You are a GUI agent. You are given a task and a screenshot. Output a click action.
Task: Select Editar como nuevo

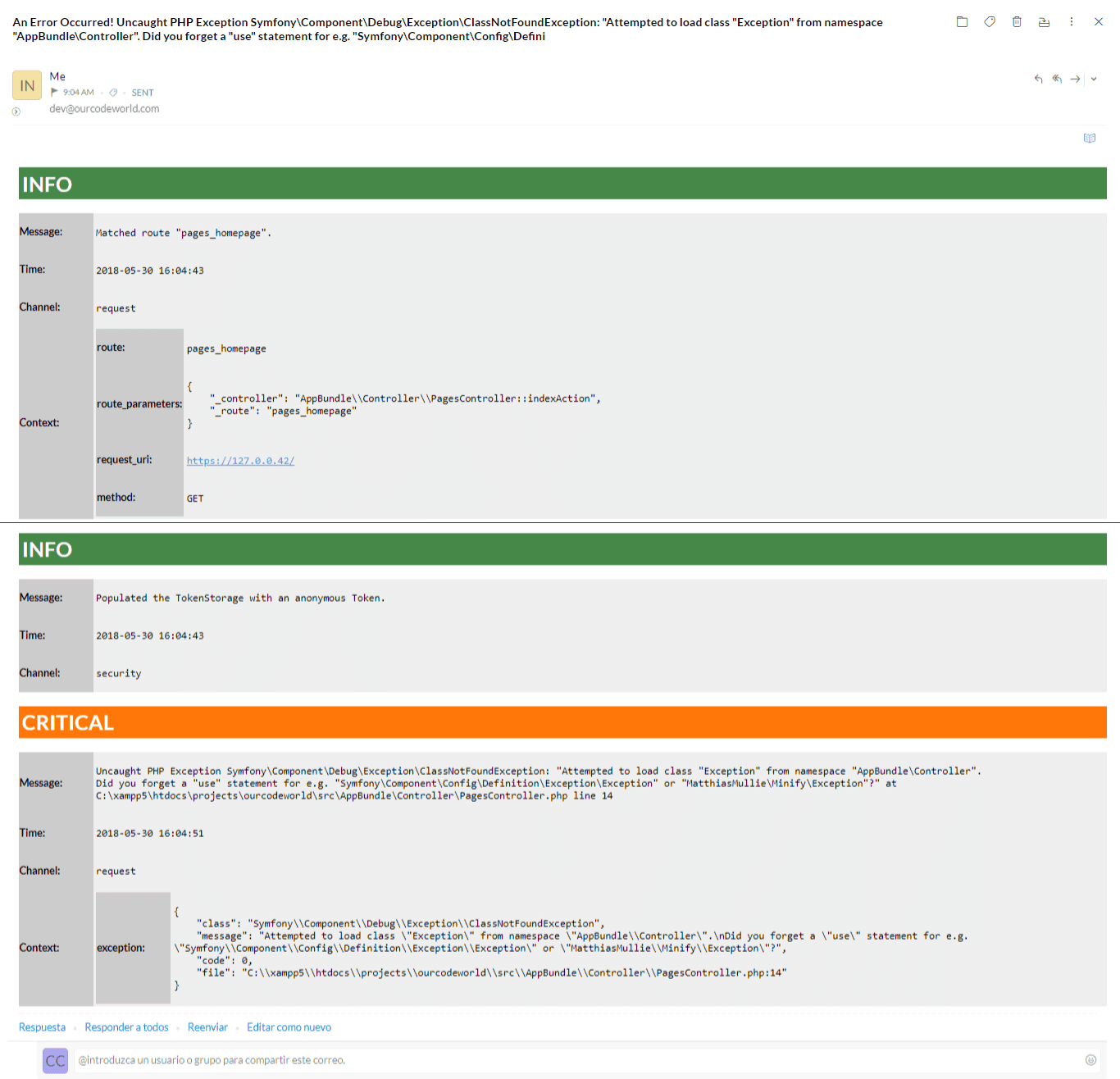tap(289, 1027)
